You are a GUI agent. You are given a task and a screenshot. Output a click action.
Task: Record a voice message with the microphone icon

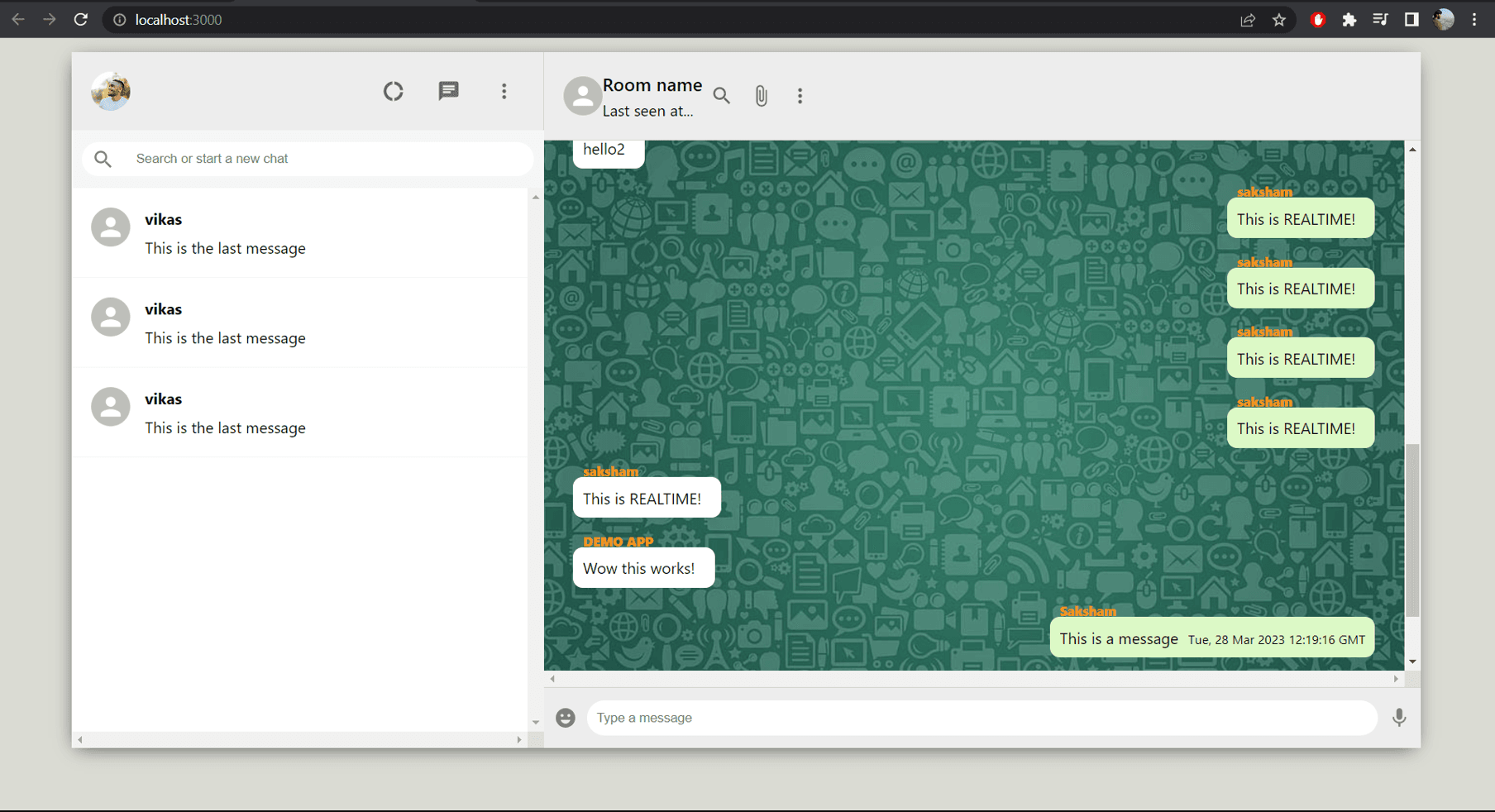click(1399, 718)
